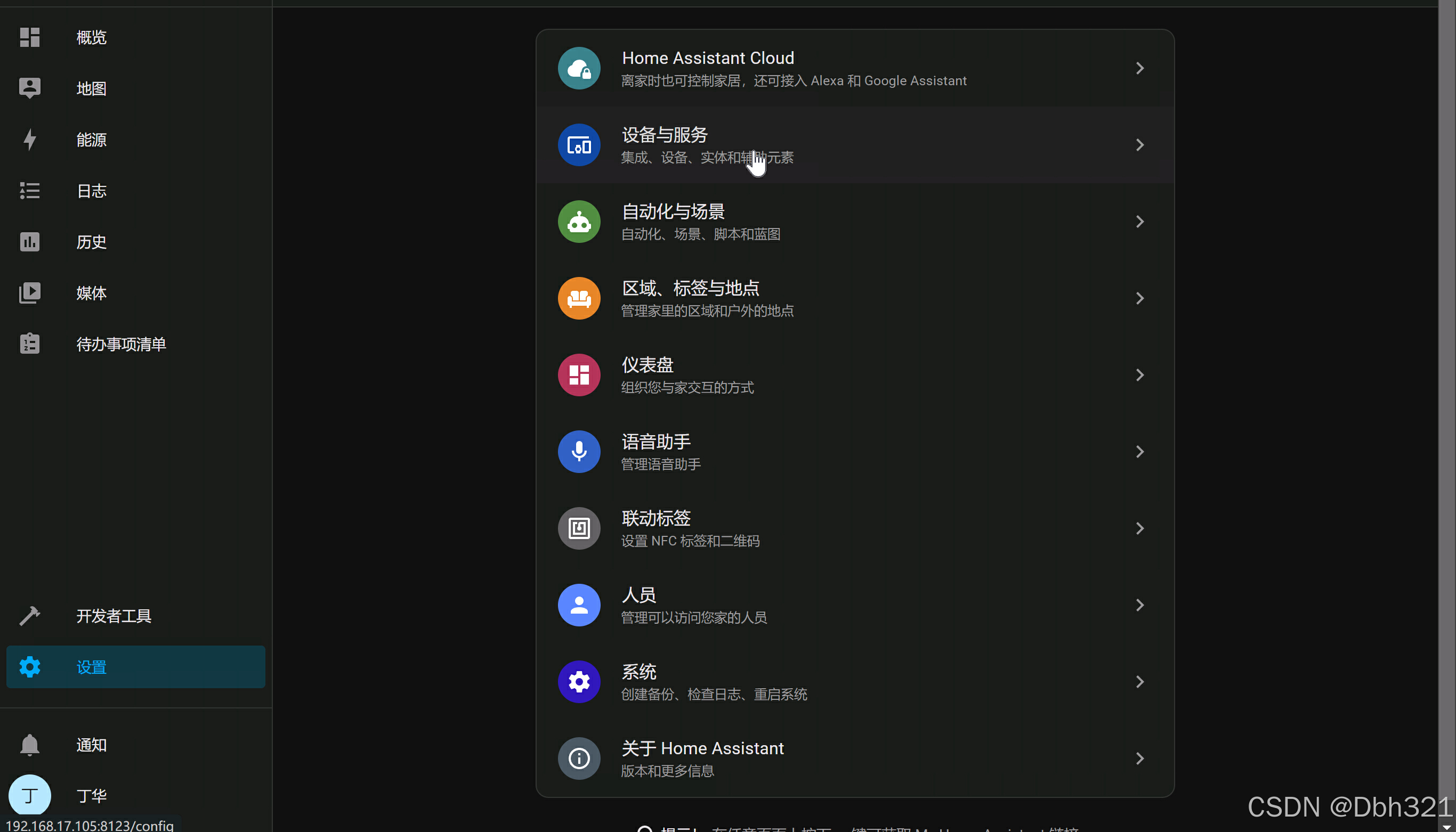
Task: Select the 能源 lightning bolt icon
Action: 30,140
